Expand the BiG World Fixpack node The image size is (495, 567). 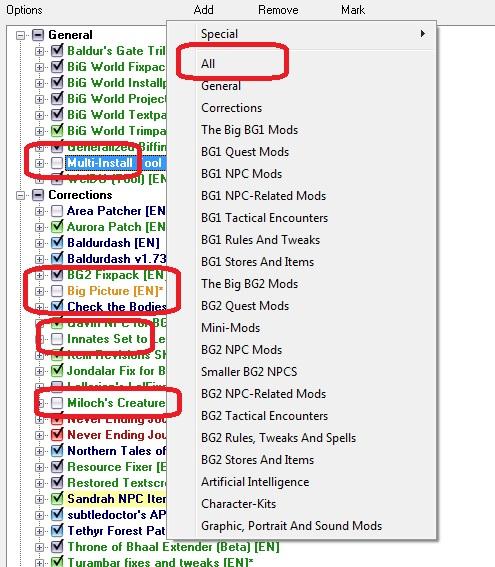(x=39, y=67)
